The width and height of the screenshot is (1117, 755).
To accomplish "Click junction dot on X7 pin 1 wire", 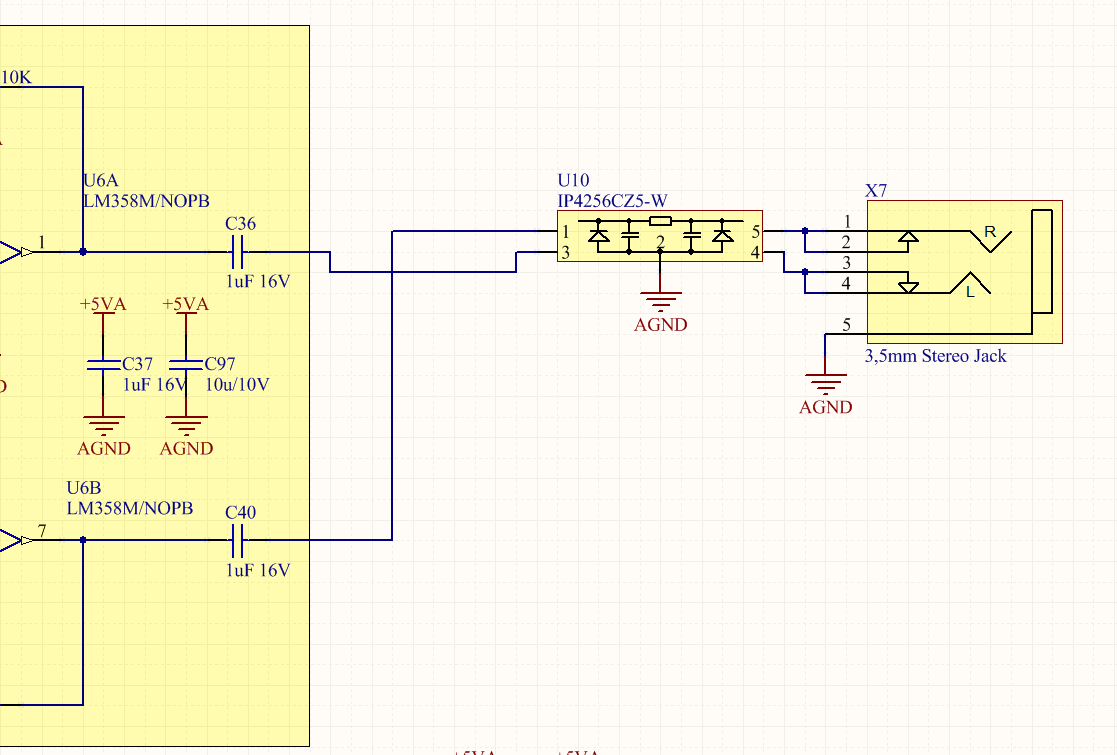I will pos(805,231).
